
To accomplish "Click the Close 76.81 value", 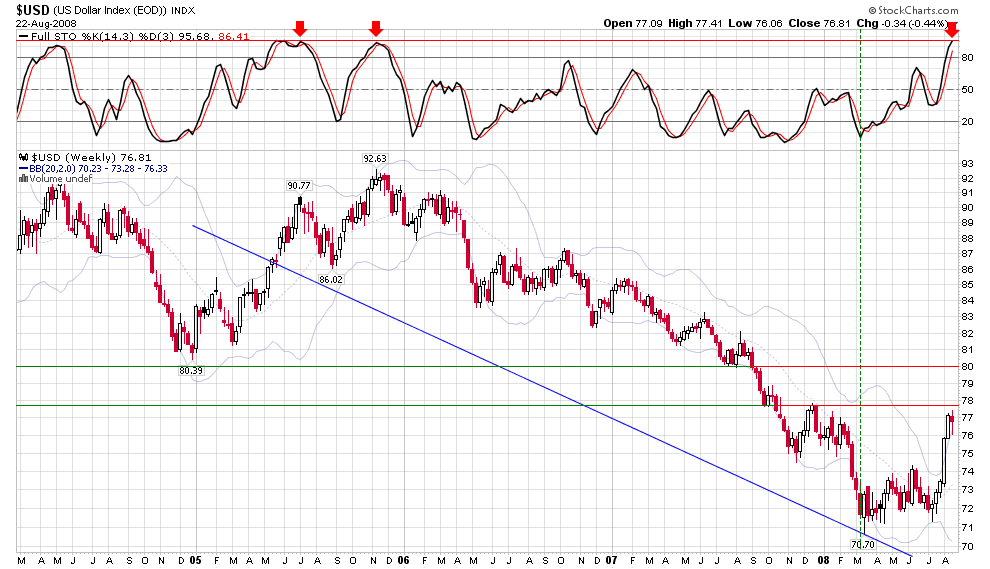I will [x=820, y=23].
